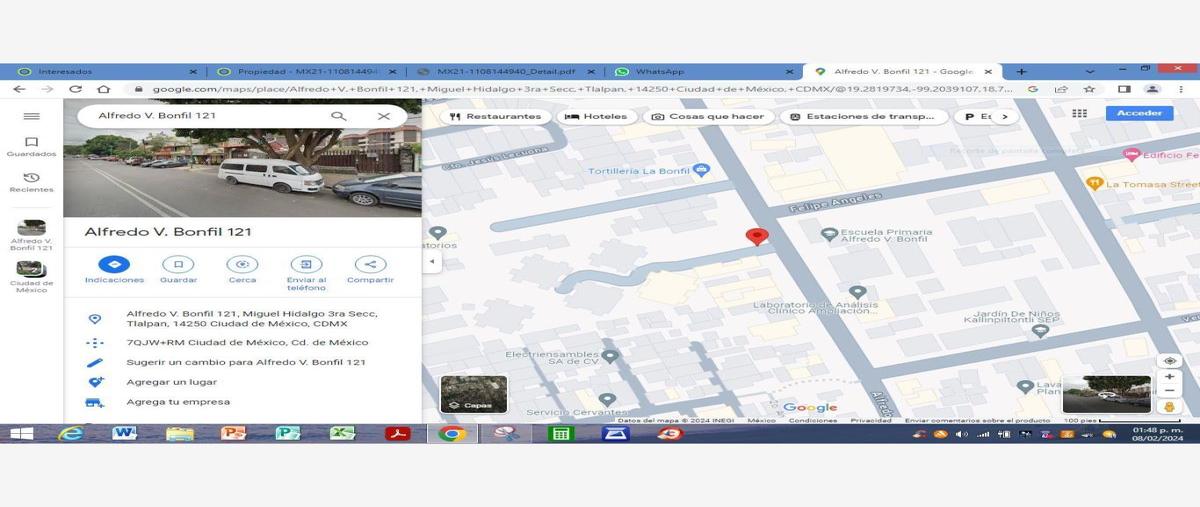The width and height of the screenshot is (1200, 507).
Task: Click the Acceder sign-in button
Action: tap(1139, 113)
